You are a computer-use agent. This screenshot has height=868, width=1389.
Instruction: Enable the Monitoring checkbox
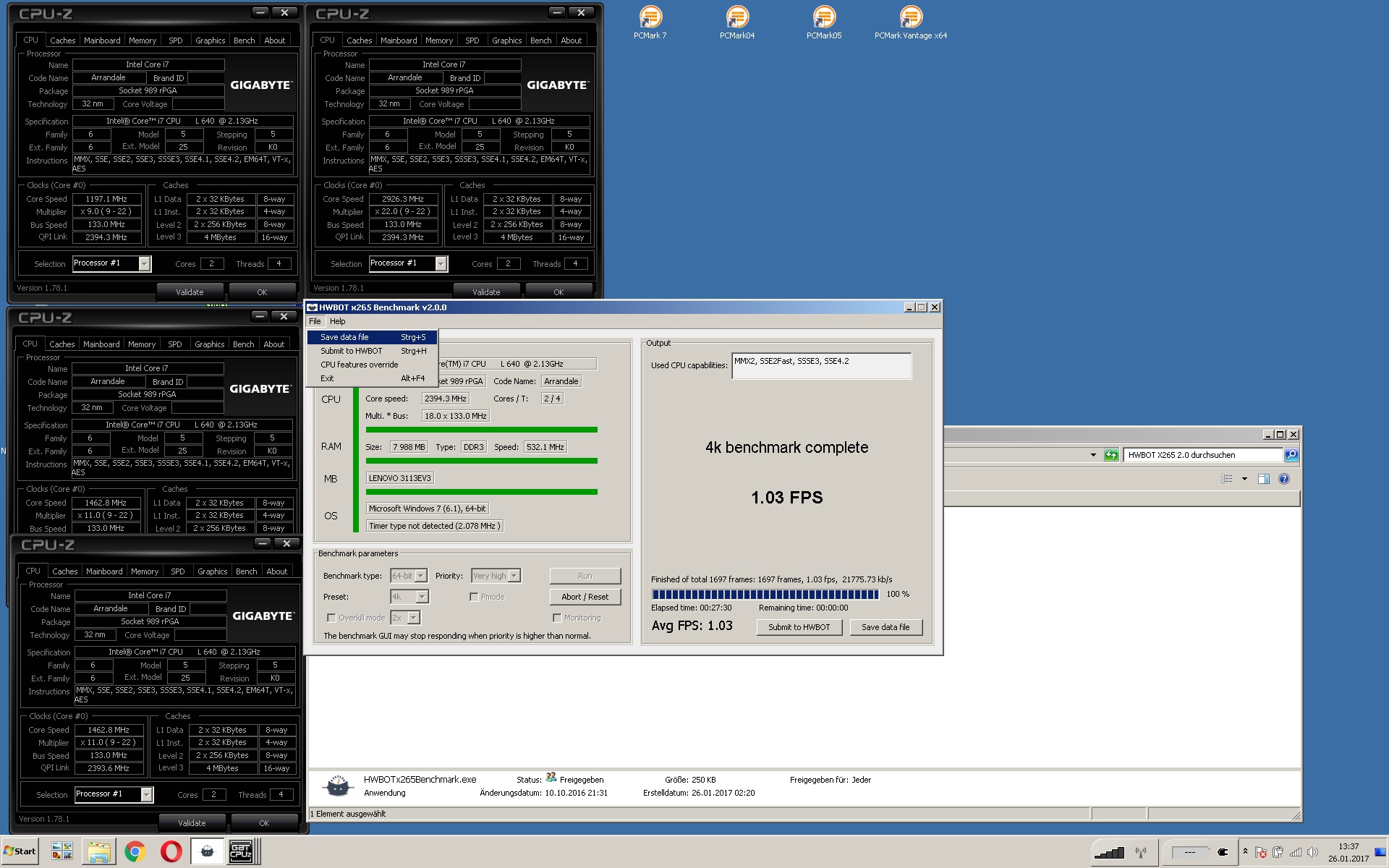coord(557,618)
